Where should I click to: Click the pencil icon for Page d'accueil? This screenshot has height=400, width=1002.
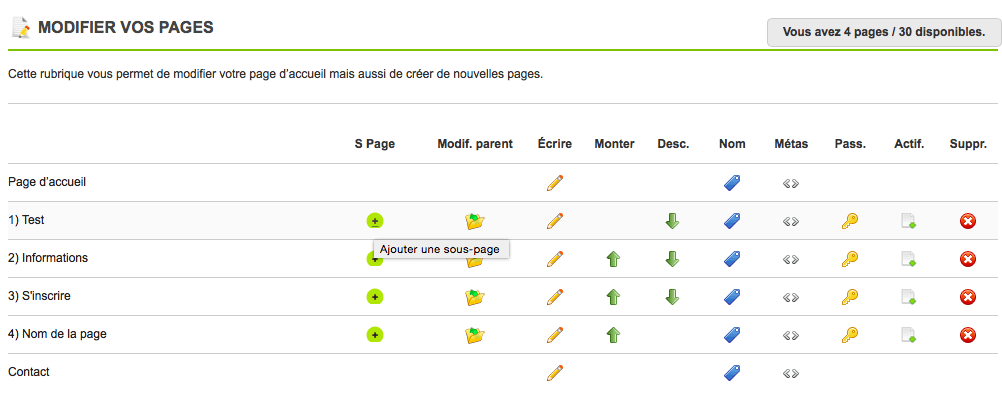point(555,183)
